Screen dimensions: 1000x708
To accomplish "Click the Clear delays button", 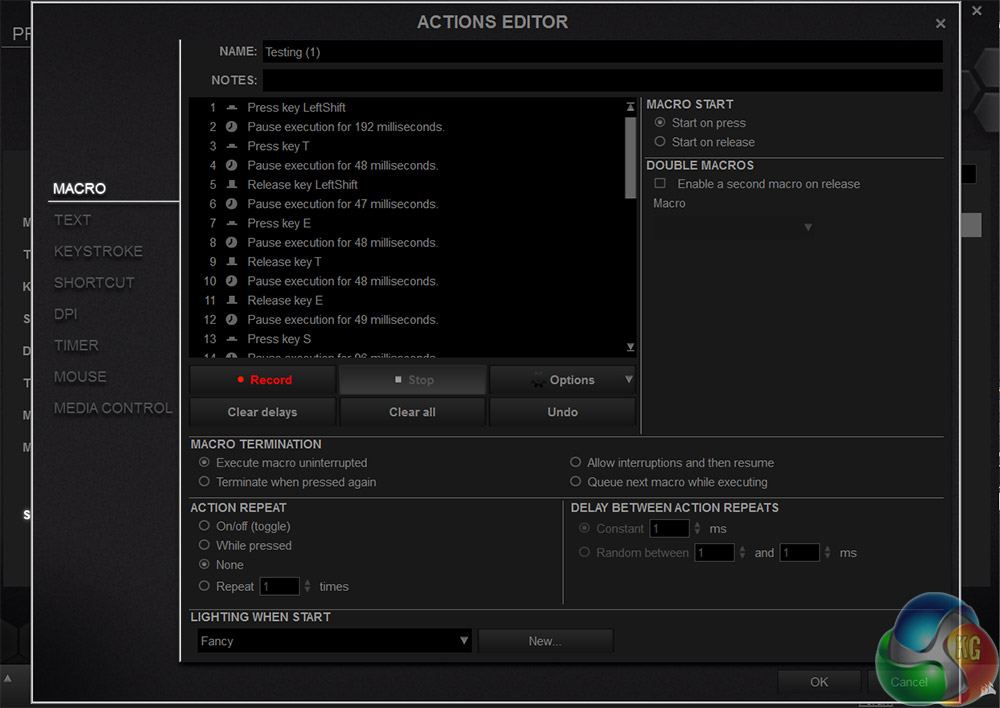I will pos(262,412).
